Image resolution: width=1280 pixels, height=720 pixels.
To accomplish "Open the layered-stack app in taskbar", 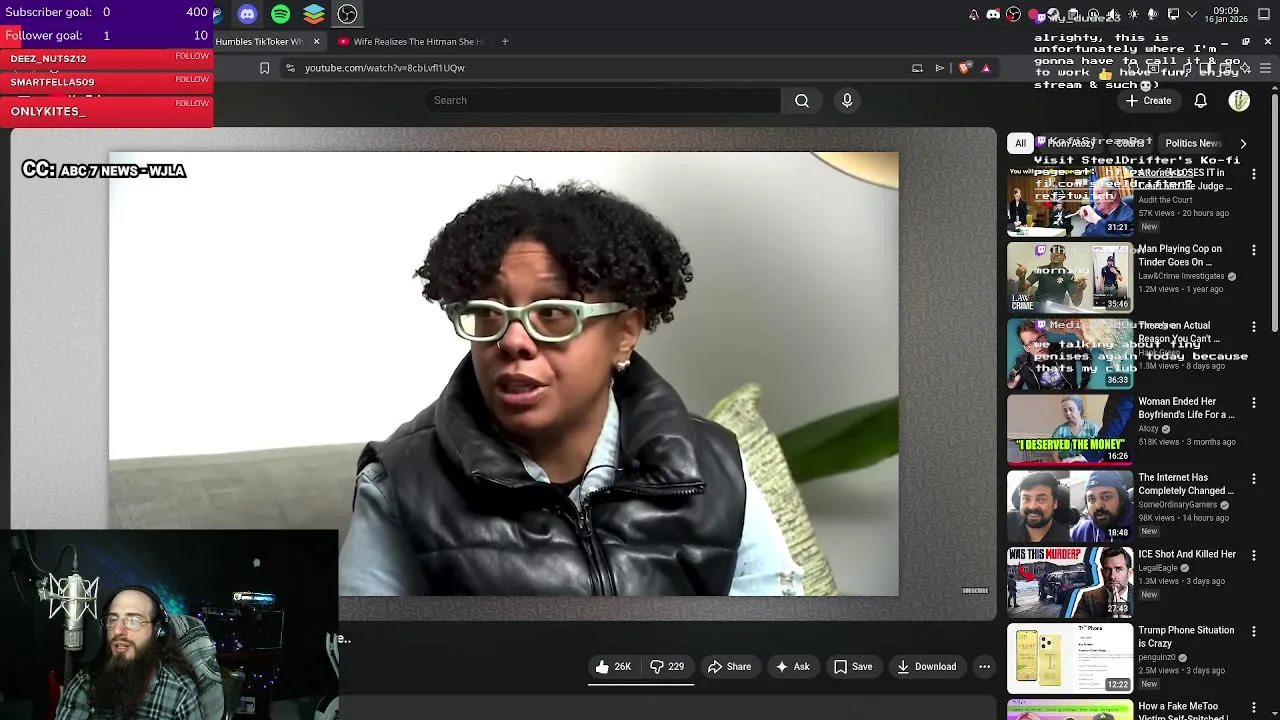I will (x=314, y=14).
